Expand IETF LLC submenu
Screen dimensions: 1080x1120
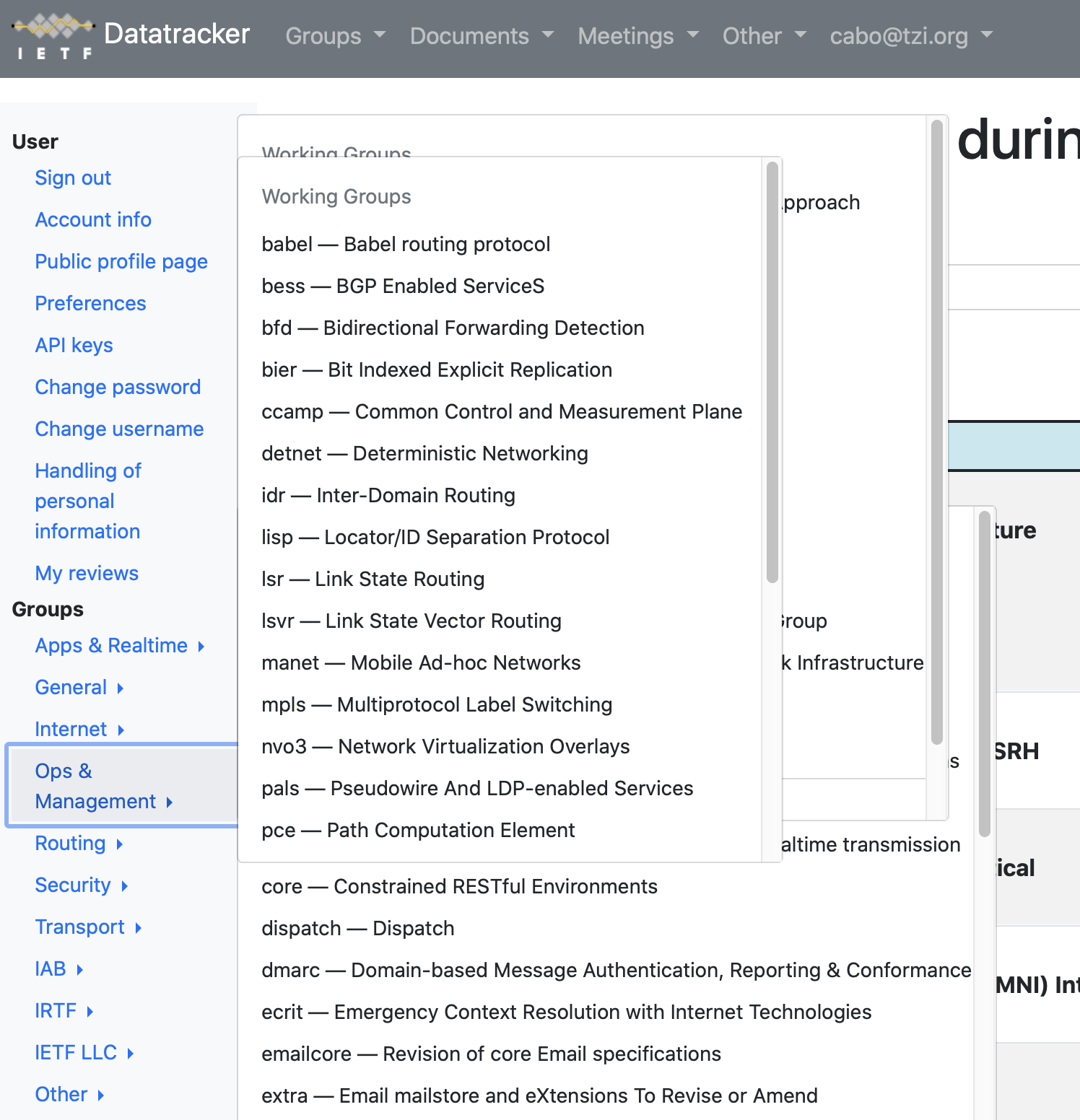click(x=84, y=1052)
